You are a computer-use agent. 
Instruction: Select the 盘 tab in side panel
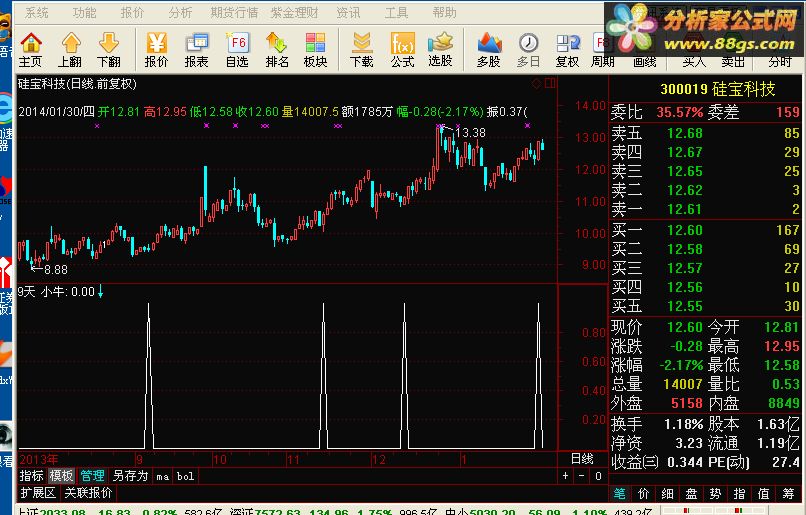[x=691, y=494]
